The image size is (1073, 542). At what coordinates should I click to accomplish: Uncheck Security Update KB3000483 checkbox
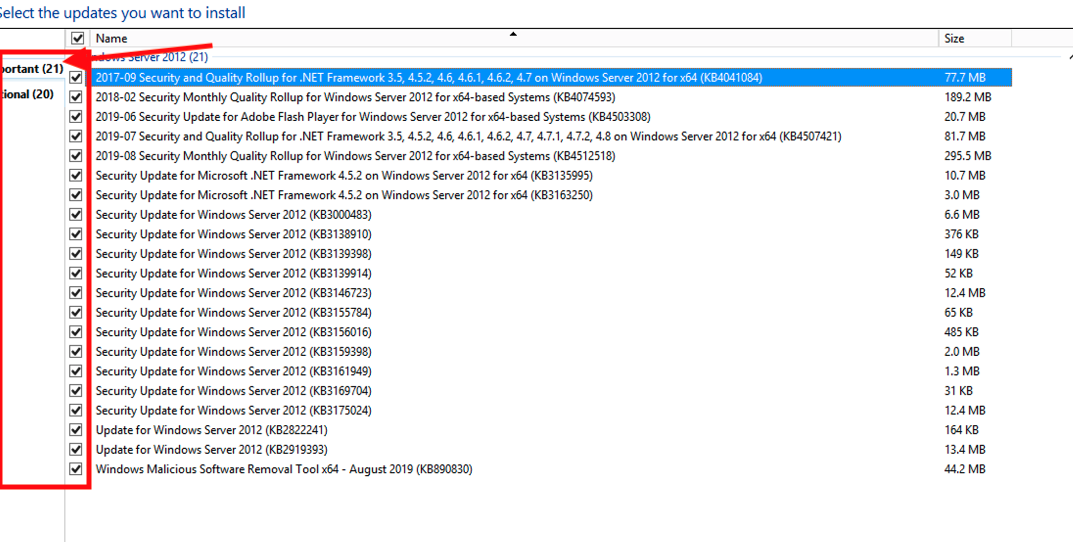[x=76, y=215]
